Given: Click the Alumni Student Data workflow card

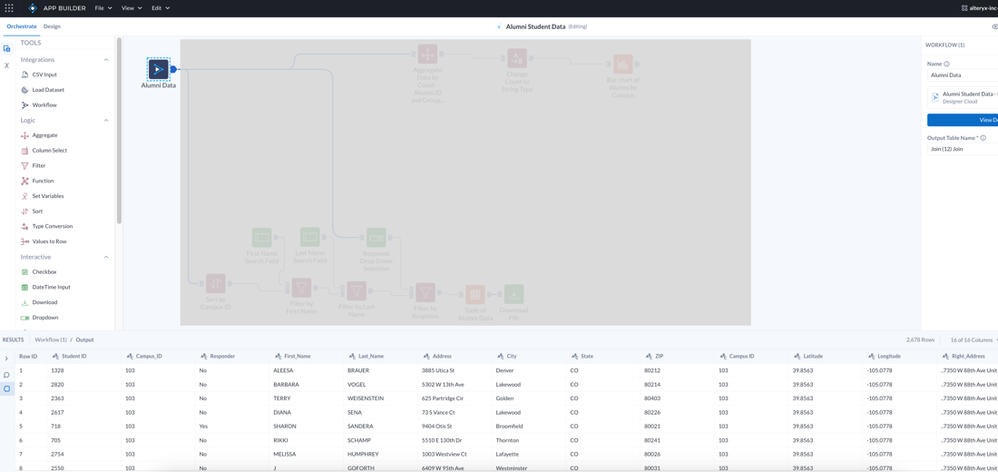Looking at the screenshot, I should [x=962, y=97].
